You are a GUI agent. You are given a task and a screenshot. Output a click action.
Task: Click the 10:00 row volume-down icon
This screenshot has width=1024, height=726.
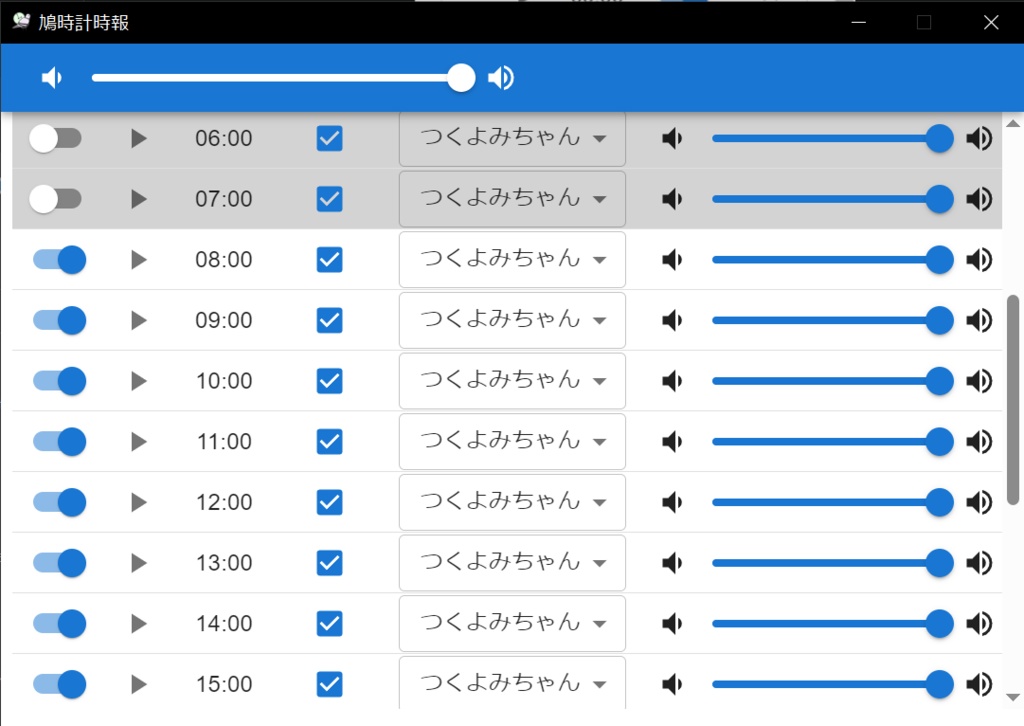(671, 381)
